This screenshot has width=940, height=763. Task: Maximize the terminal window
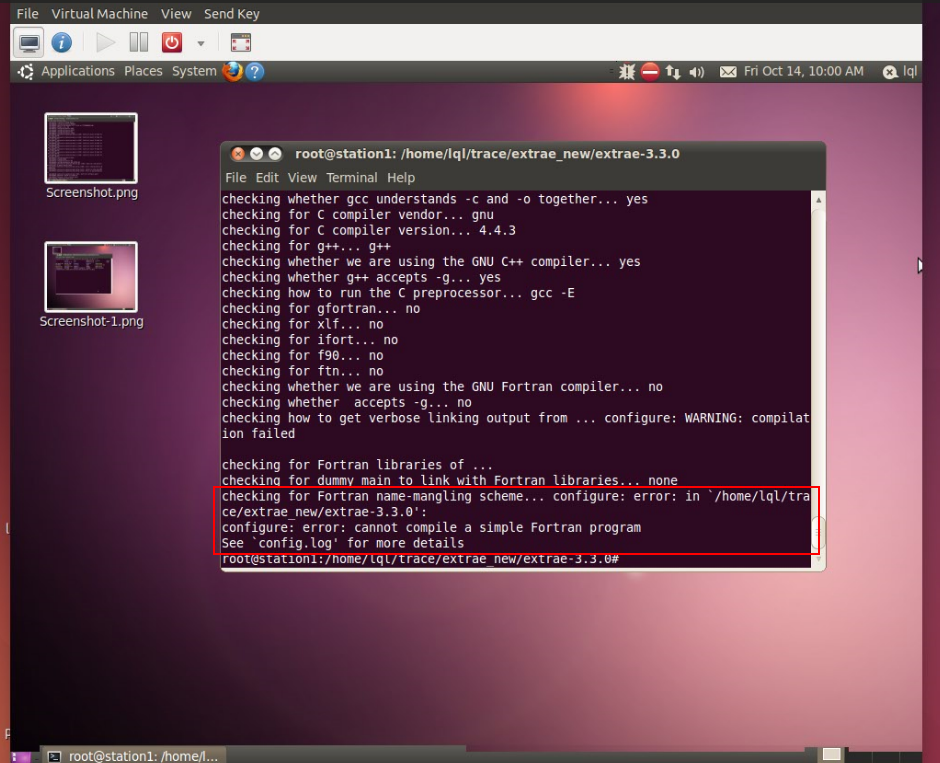[x=275, y=154]
